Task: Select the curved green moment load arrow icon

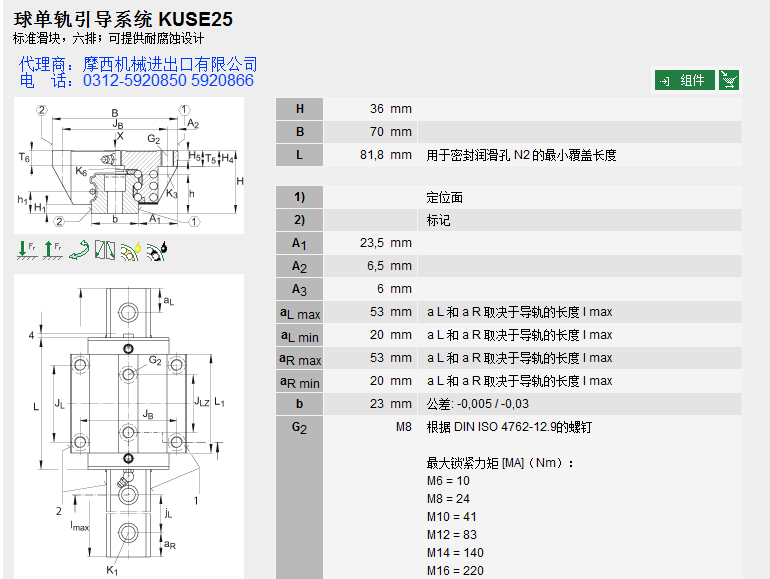Action: (78, 251)
